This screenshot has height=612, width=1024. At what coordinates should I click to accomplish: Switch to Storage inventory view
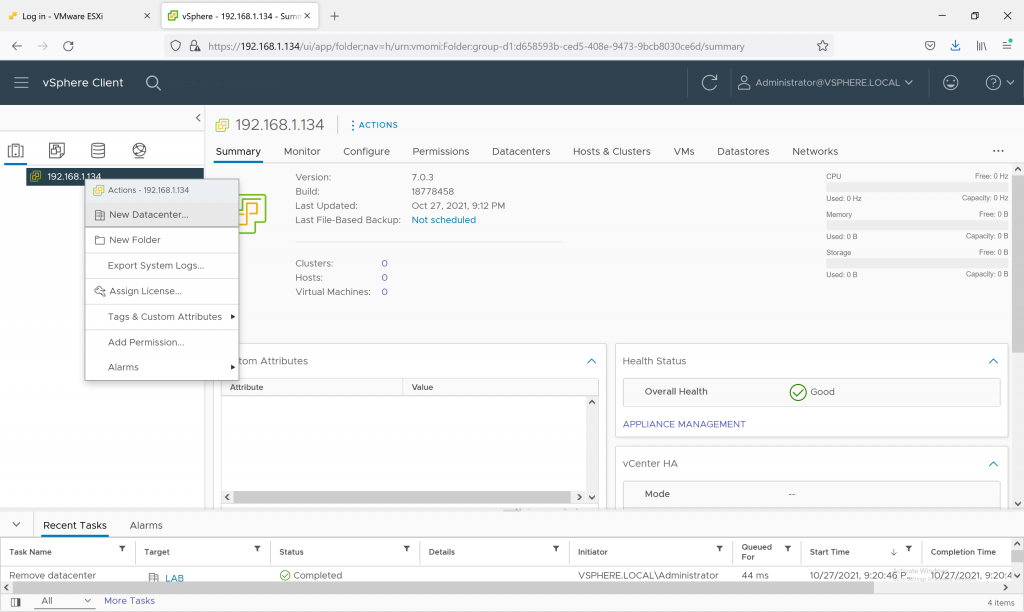pyautogui.click(x=98, y=151)
